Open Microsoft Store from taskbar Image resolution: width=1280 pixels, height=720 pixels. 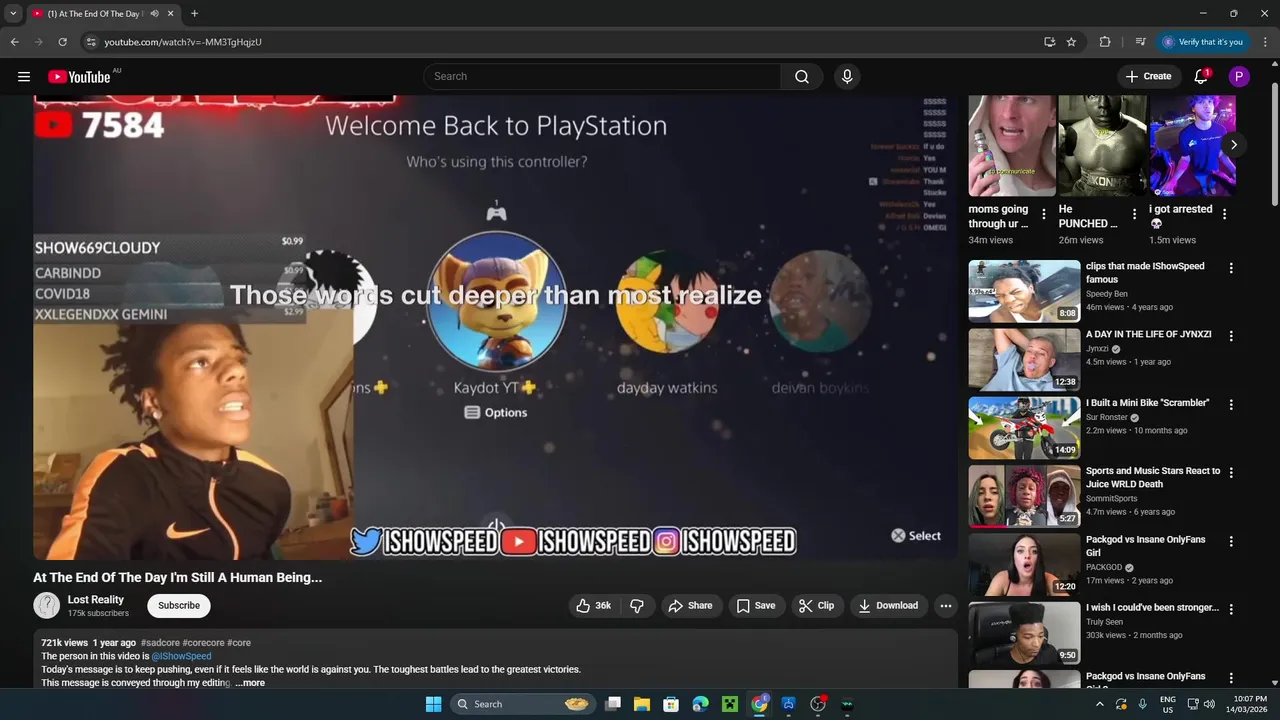point(671,704)
